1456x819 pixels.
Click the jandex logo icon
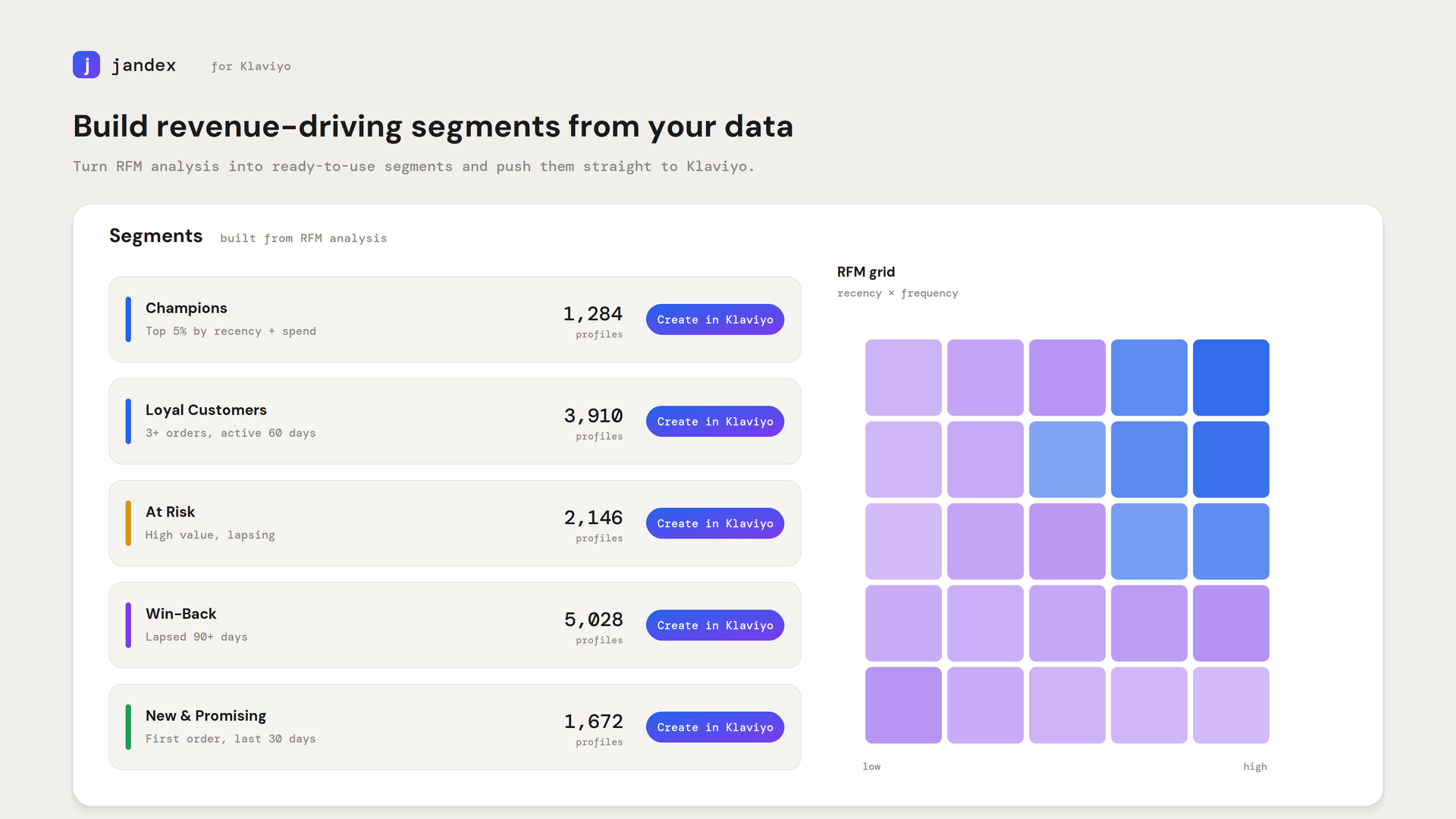[86, 65]
